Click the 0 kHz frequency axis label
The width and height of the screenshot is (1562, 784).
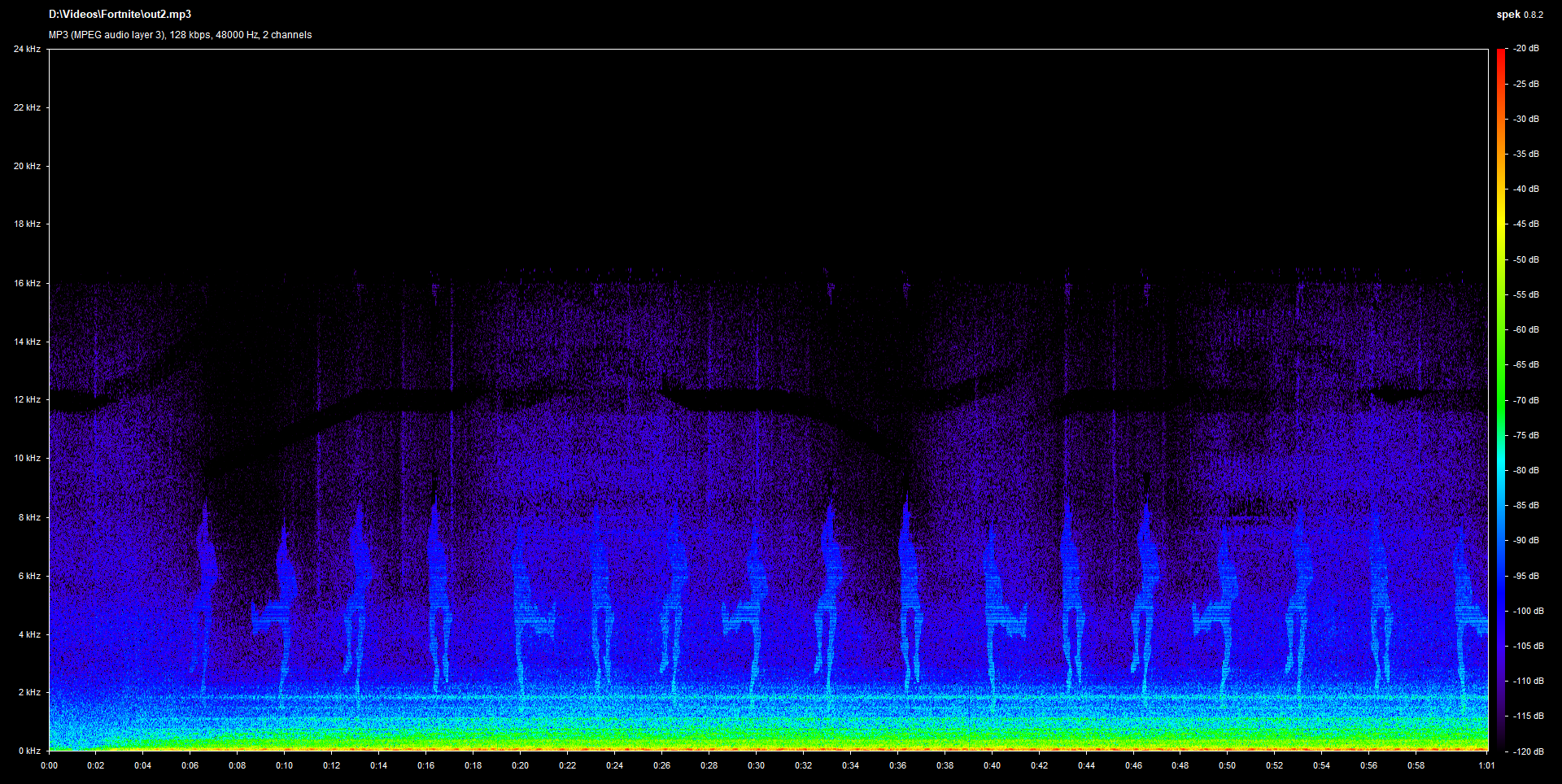[x=28, y=751]
